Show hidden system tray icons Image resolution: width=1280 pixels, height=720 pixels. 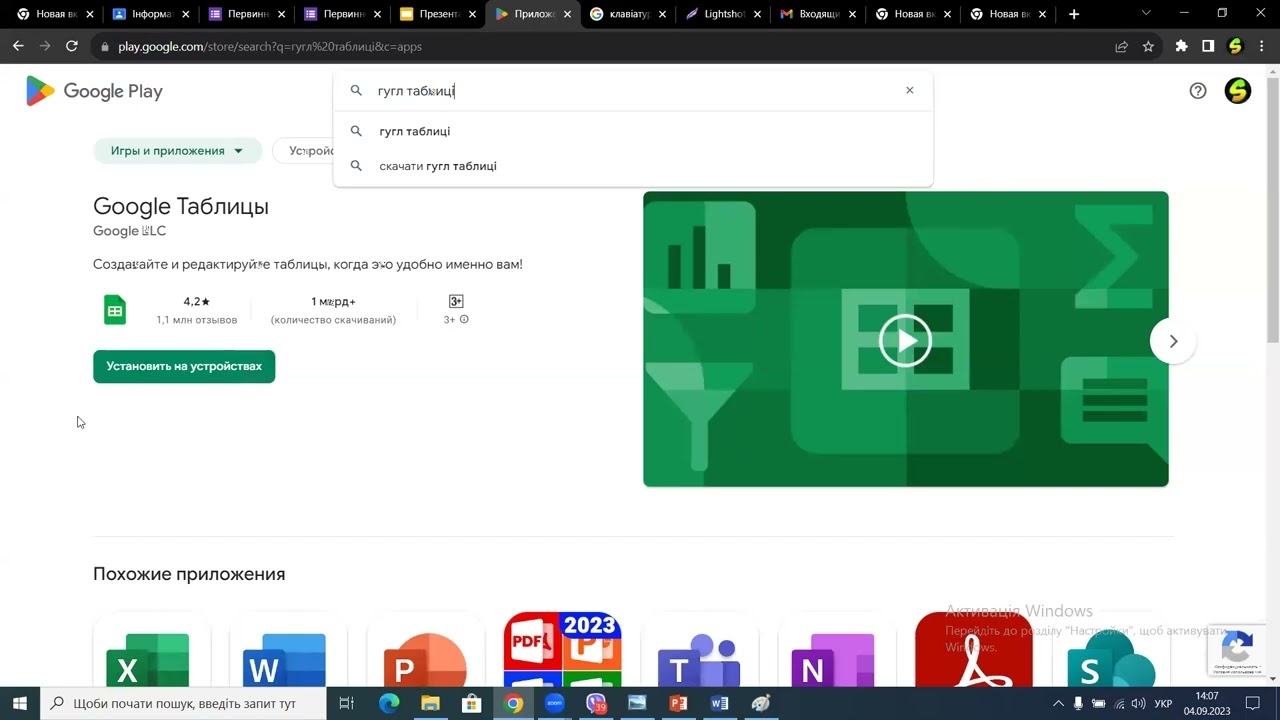click(x=1058, y=704)
